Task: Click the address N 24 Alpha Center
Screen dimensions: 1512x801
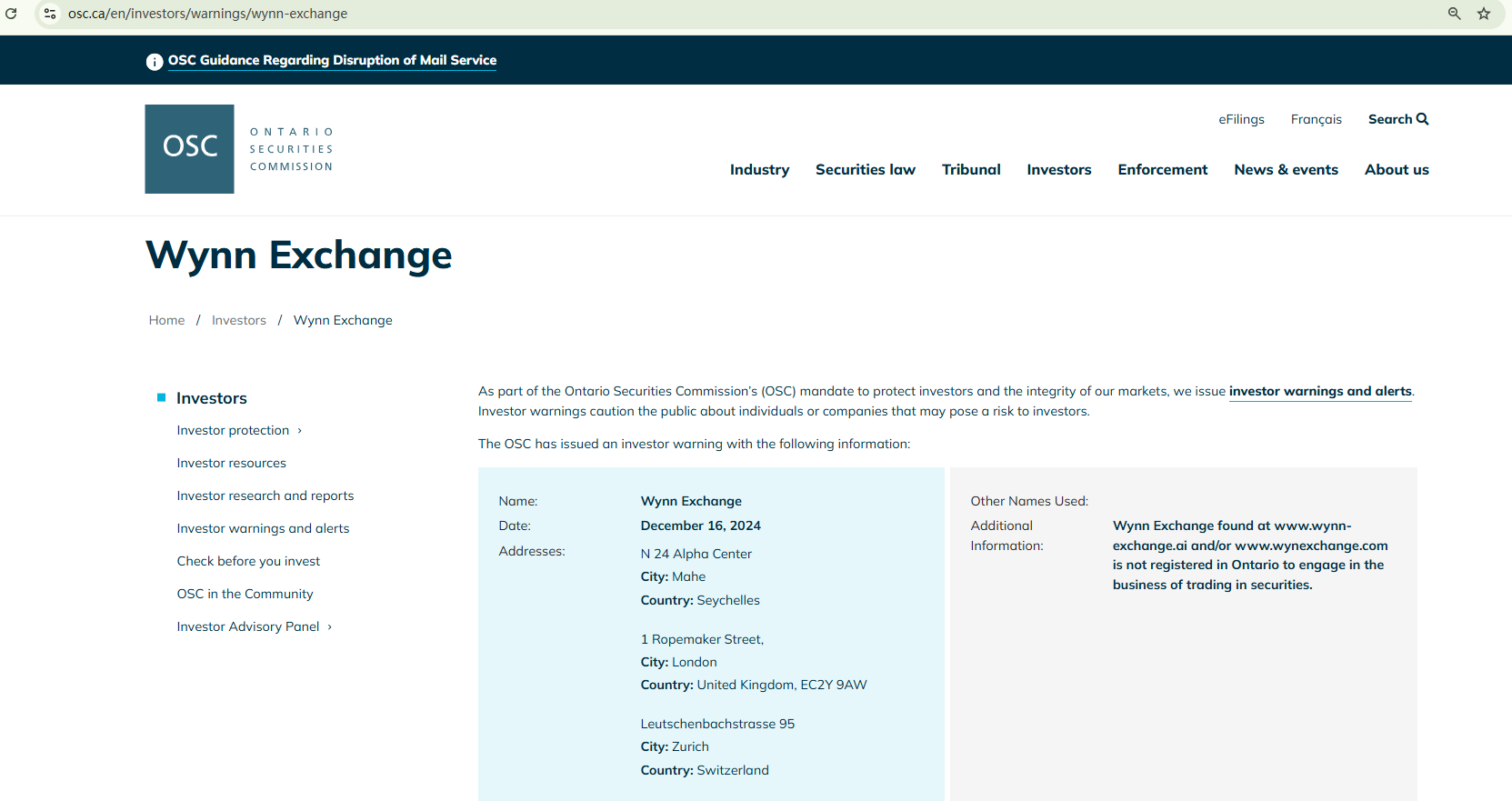Action: 696,554
